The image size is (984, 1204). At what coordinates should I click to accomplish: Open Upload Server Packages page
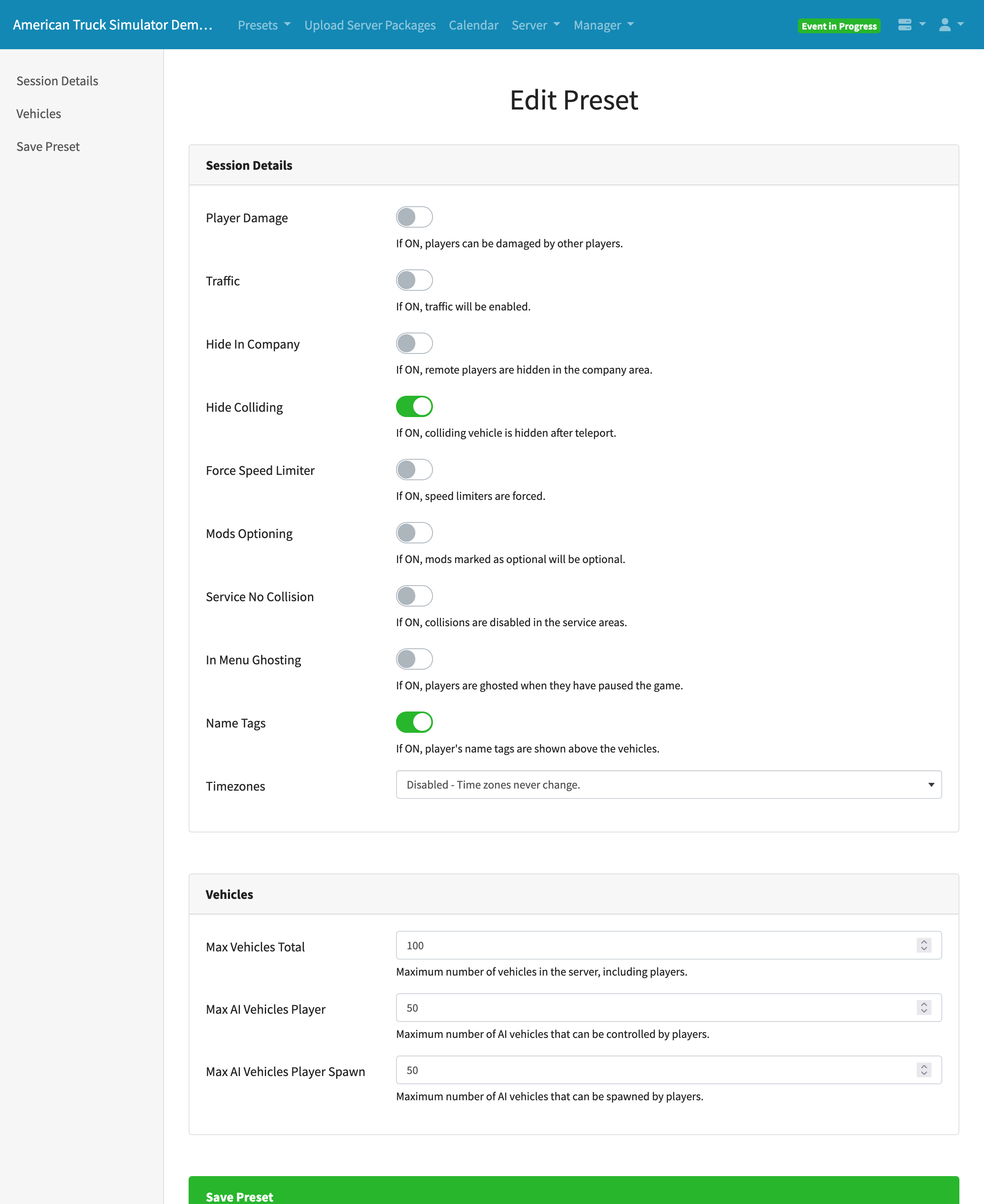coord(369,25)
